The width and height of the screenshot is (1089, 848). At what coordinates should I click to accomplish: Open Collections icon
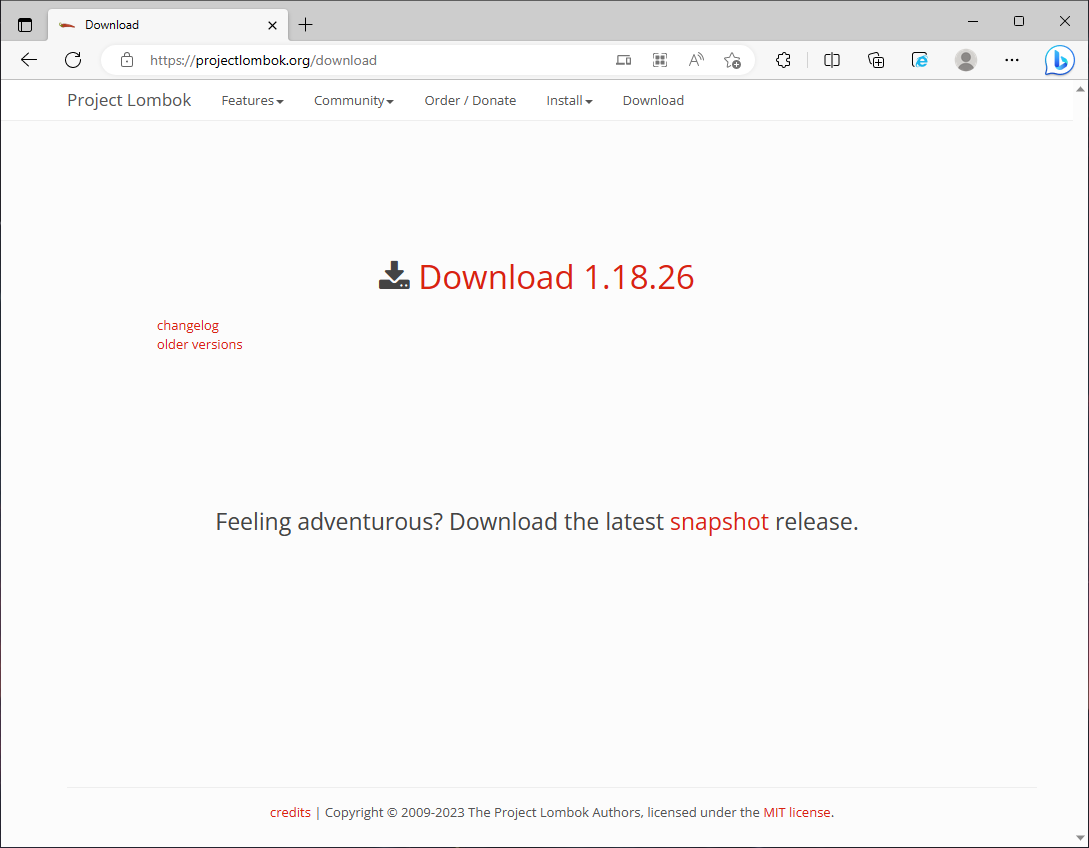click(876, 60)
